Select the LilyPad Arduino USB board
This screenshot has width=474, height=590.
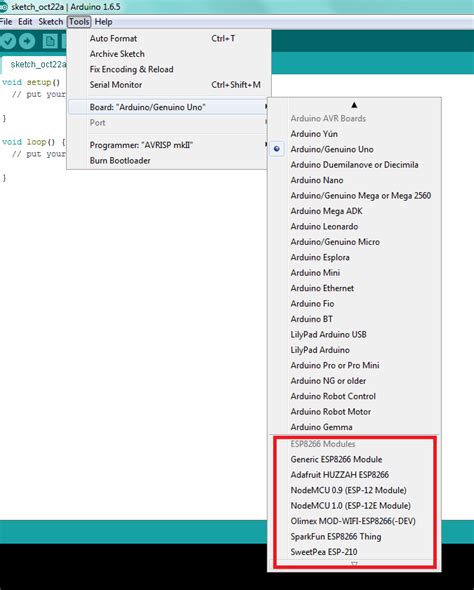pyautogui.click(x=355, y=334)
